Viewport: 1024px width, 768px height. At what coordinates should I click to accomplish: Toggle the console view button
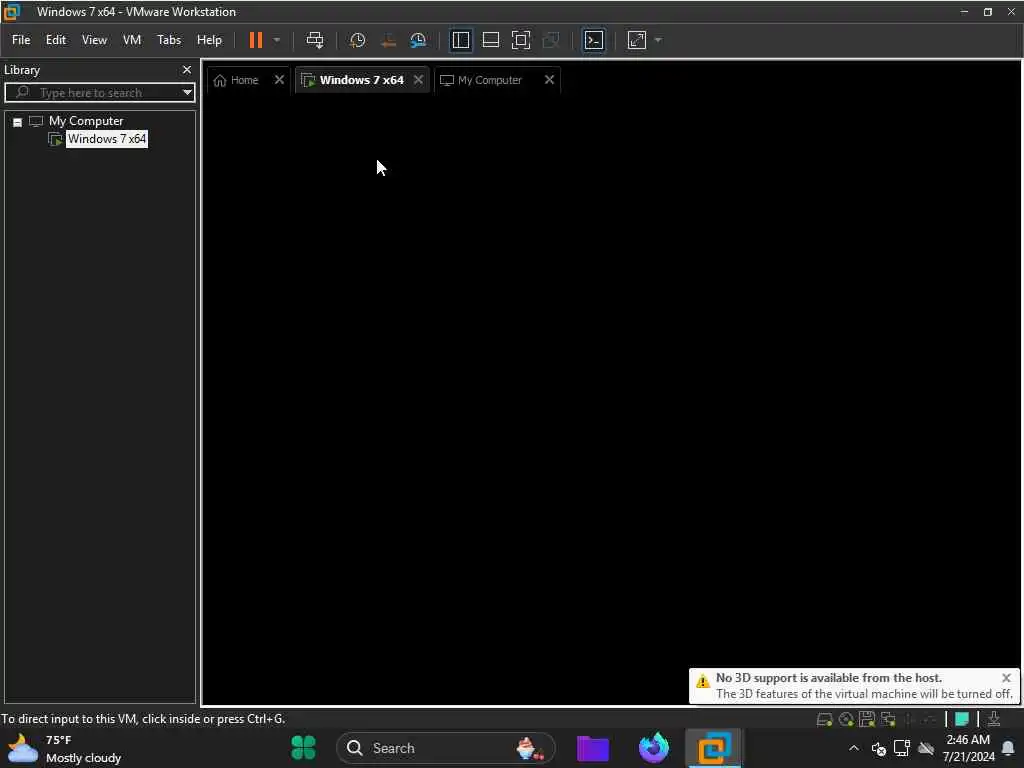(x=594, y=40)
